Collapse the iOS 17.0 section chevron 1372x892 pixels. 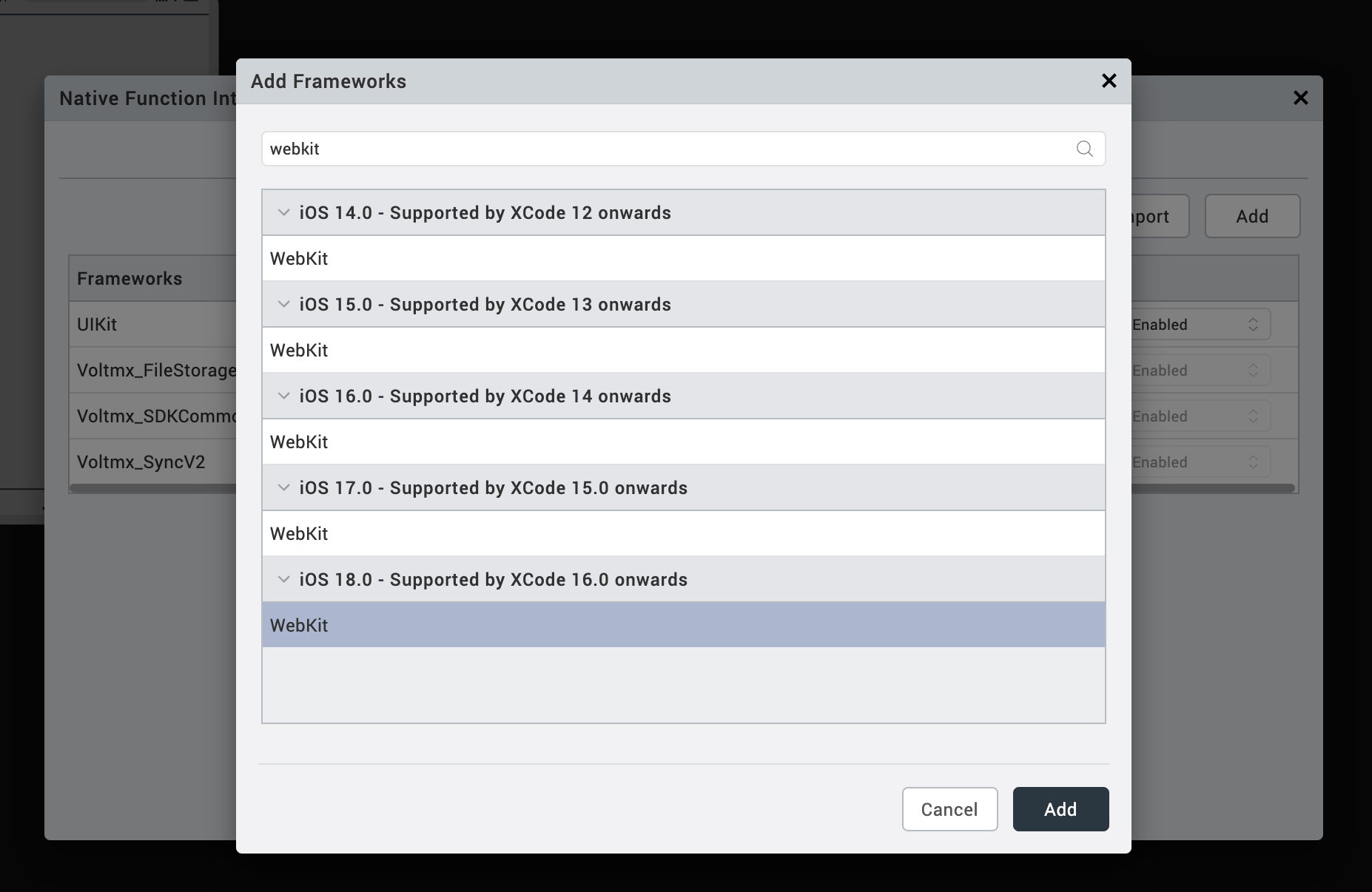click(283, 487)
